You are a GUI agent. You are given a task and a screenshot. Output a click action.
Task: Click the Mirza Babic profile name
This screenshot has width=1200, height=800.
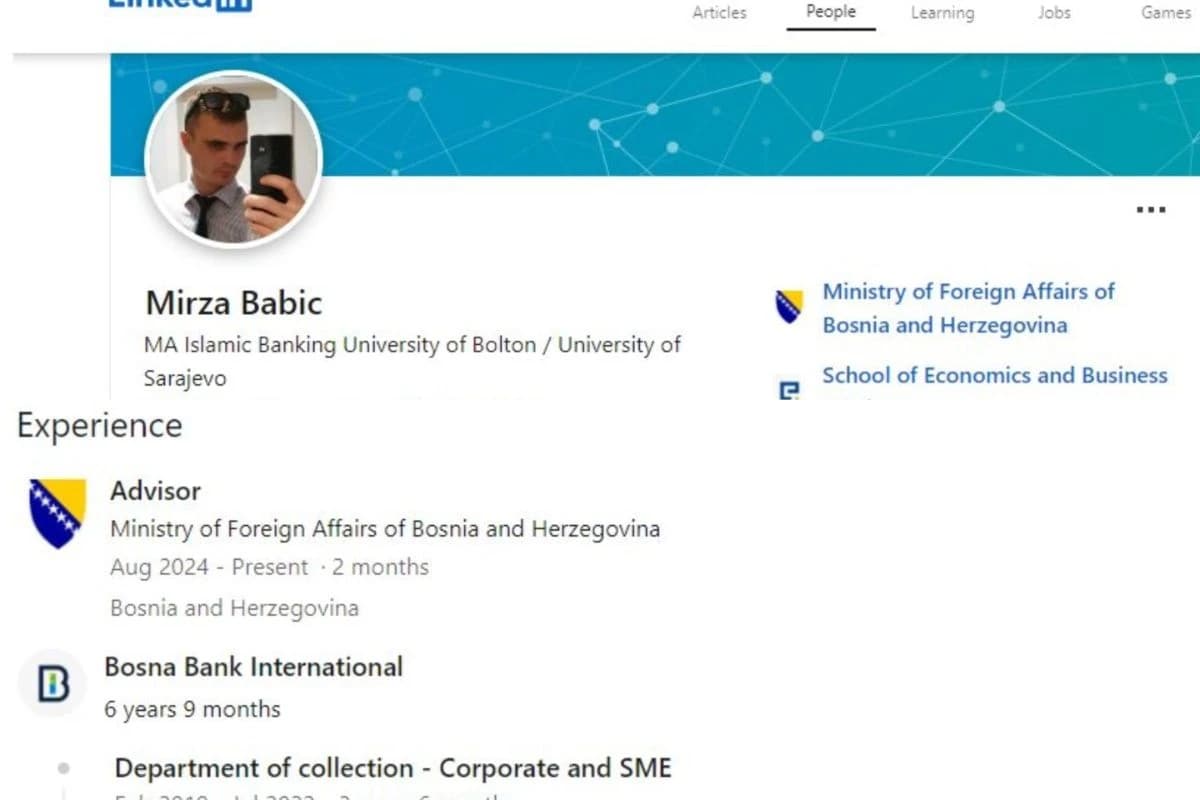(234, 303)
